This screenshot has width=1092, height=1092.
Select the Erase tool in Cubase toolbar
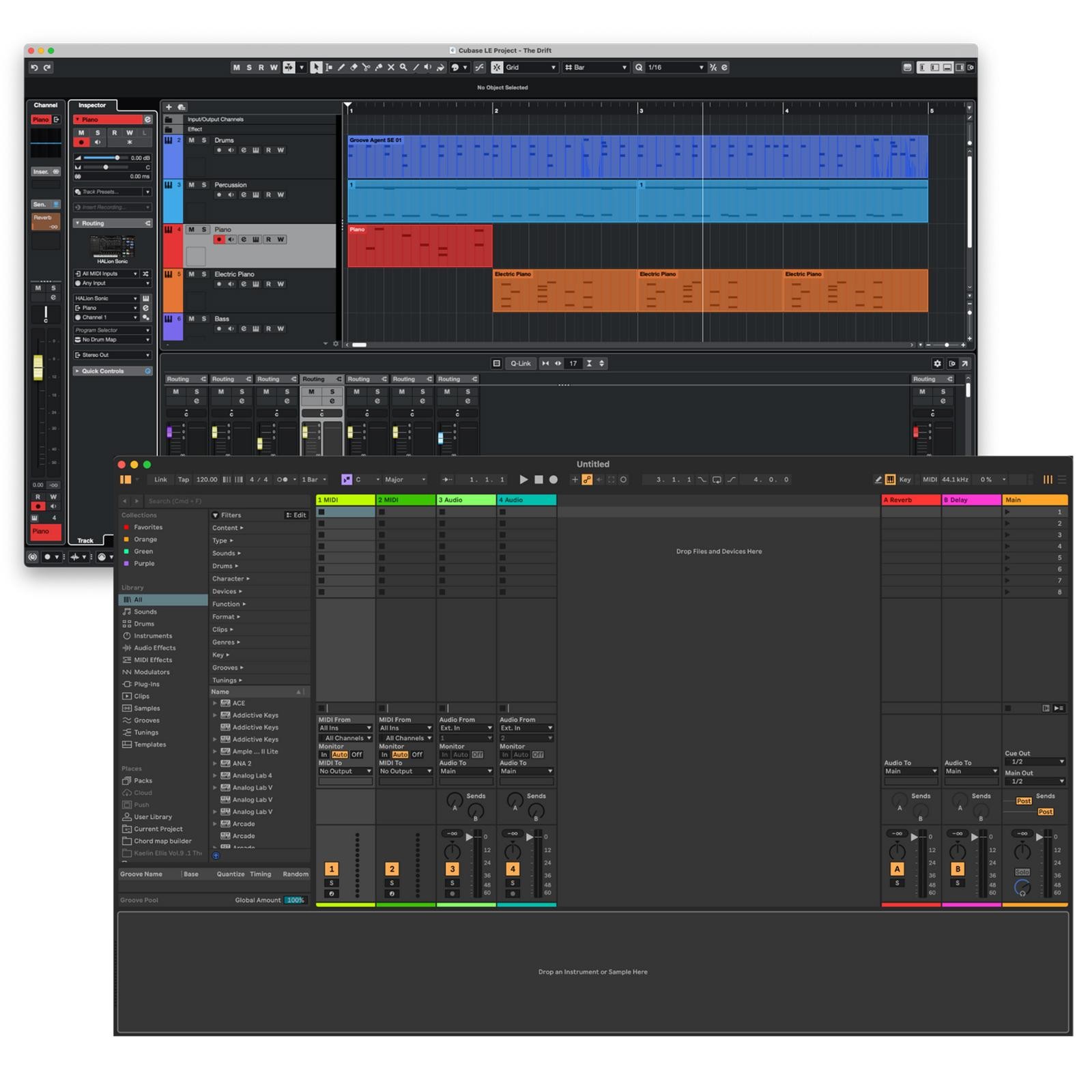pyautogui.click(x=354, y=68)
